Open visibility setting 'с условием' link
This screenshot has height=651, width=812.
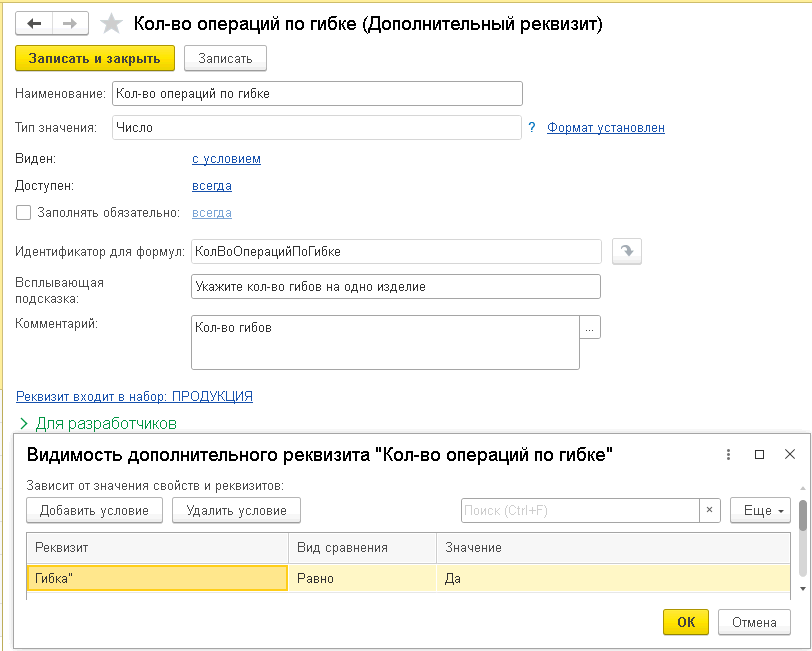226,158
